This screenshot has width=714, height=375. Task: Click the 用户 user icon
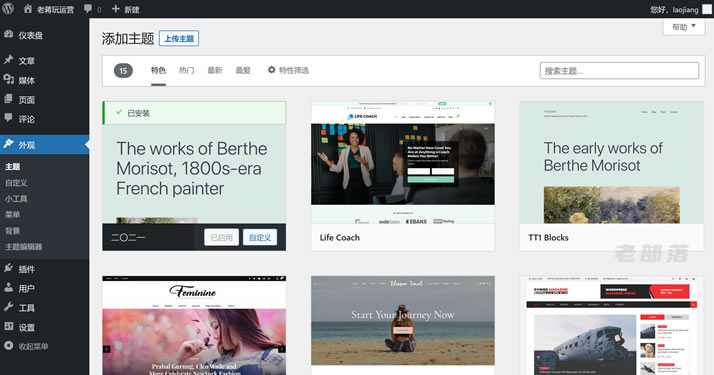(x=9, y=288)
